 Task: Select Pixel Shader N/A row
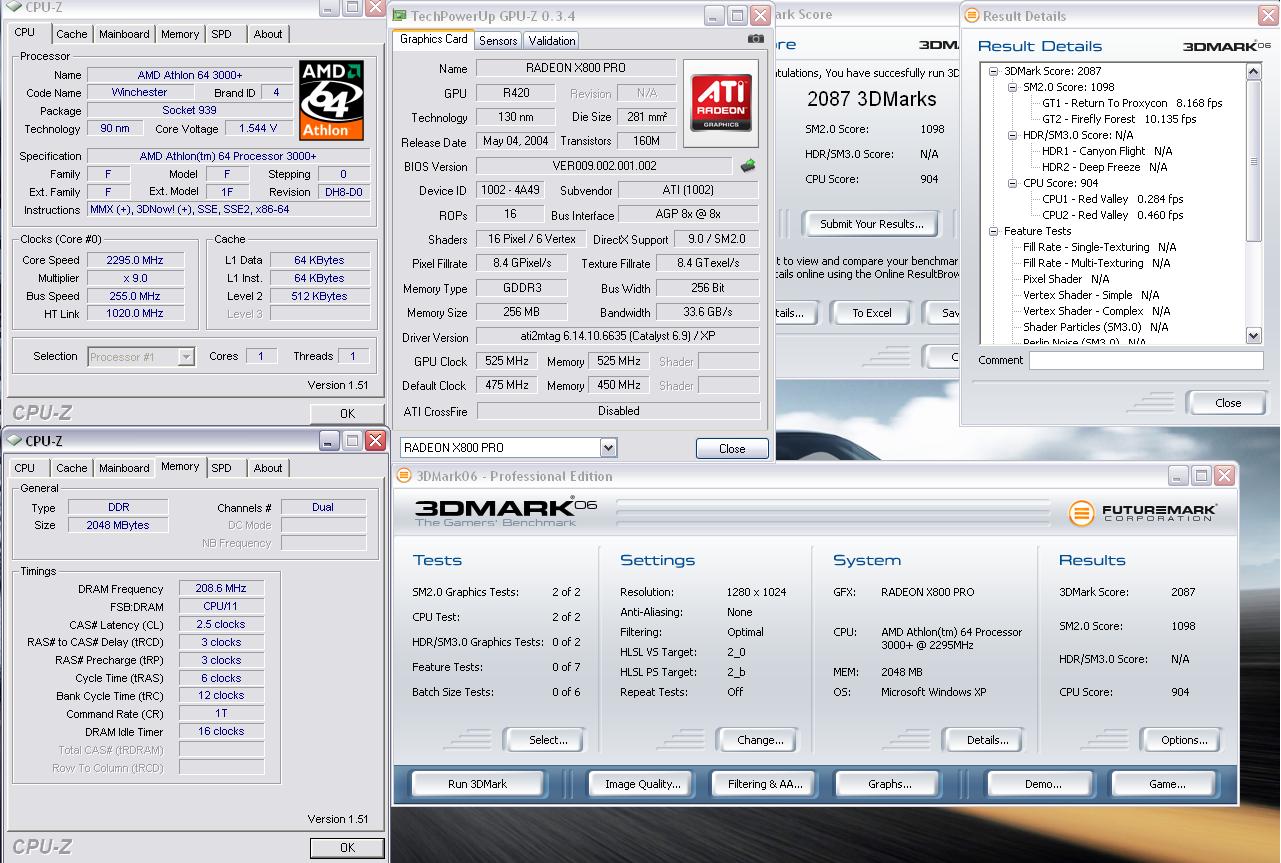[x=1066, y=279]
